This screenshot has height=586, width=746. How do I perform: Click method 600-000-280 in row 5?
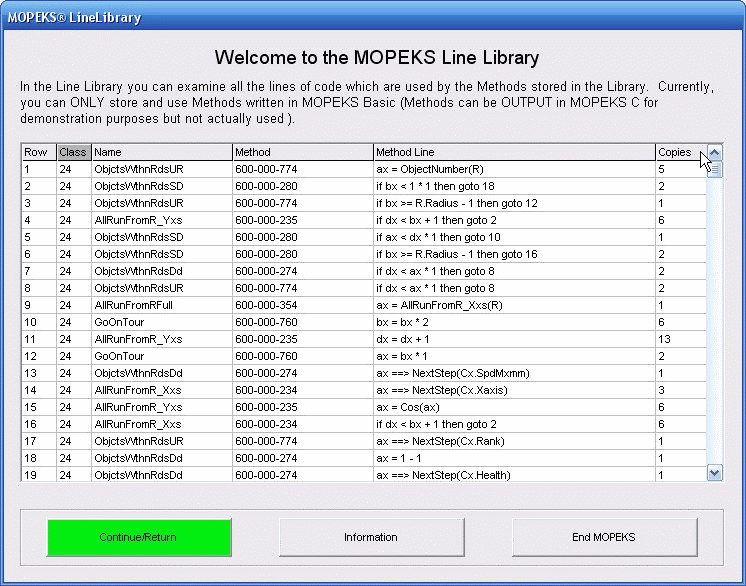coord(303,237)
